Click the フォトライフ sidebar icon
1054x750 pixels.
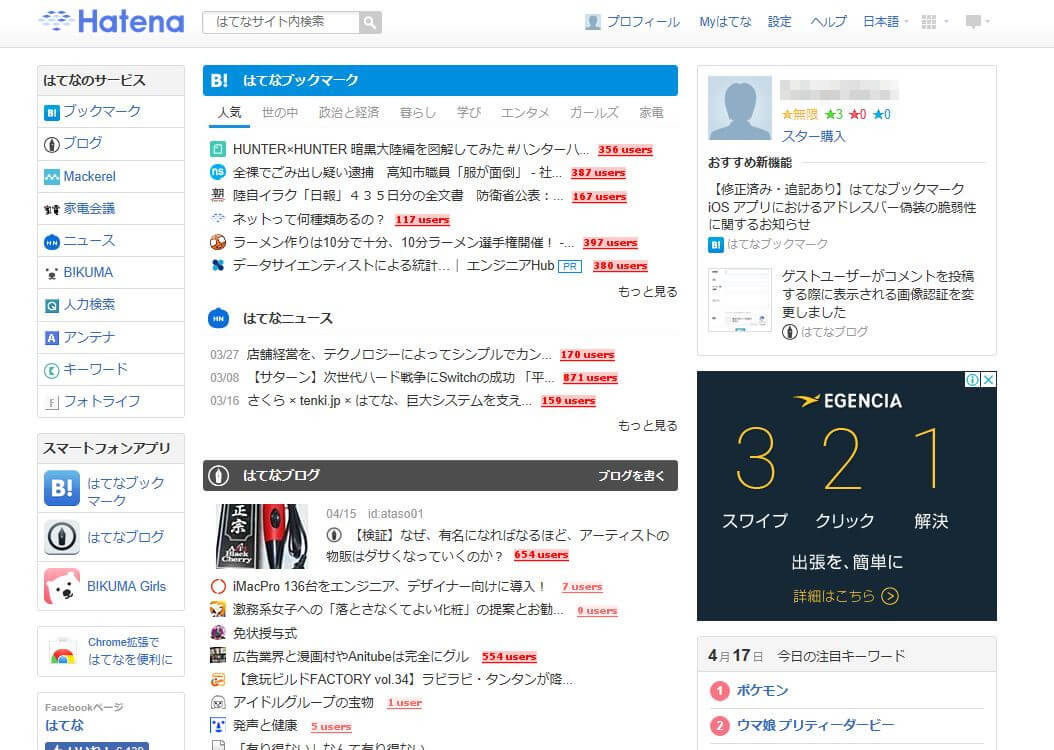(52, 403)
